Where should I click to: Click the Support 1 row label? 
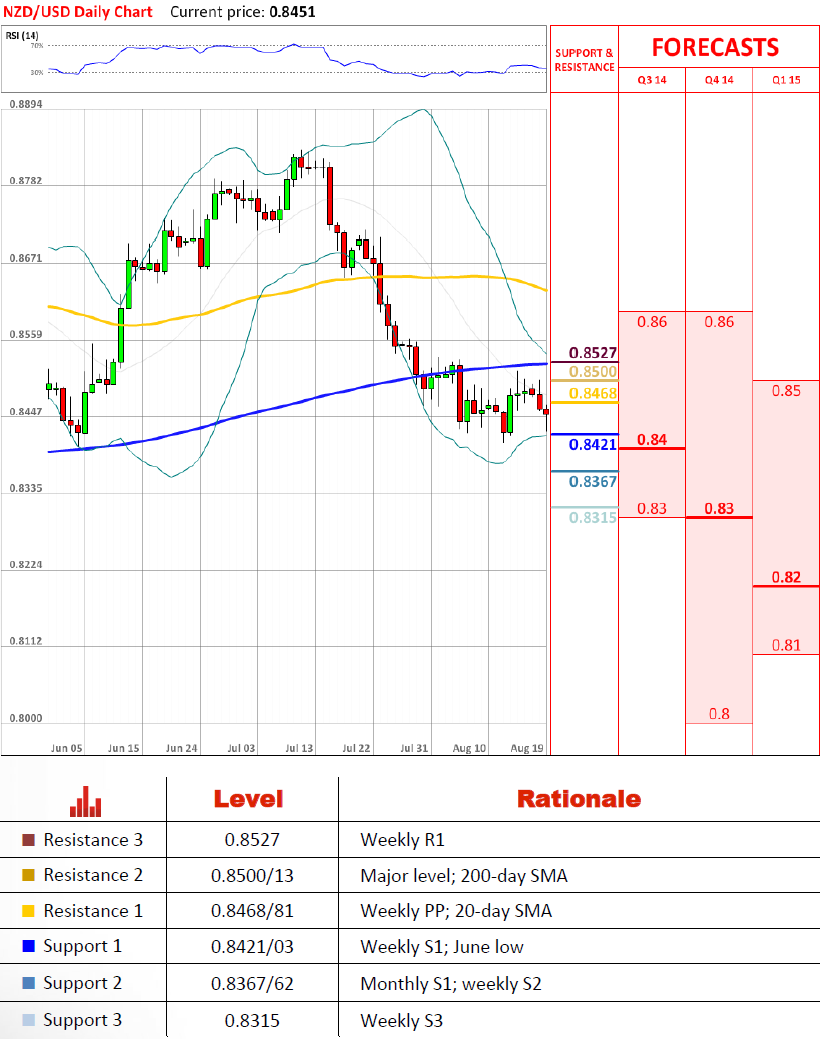point(83,947)
